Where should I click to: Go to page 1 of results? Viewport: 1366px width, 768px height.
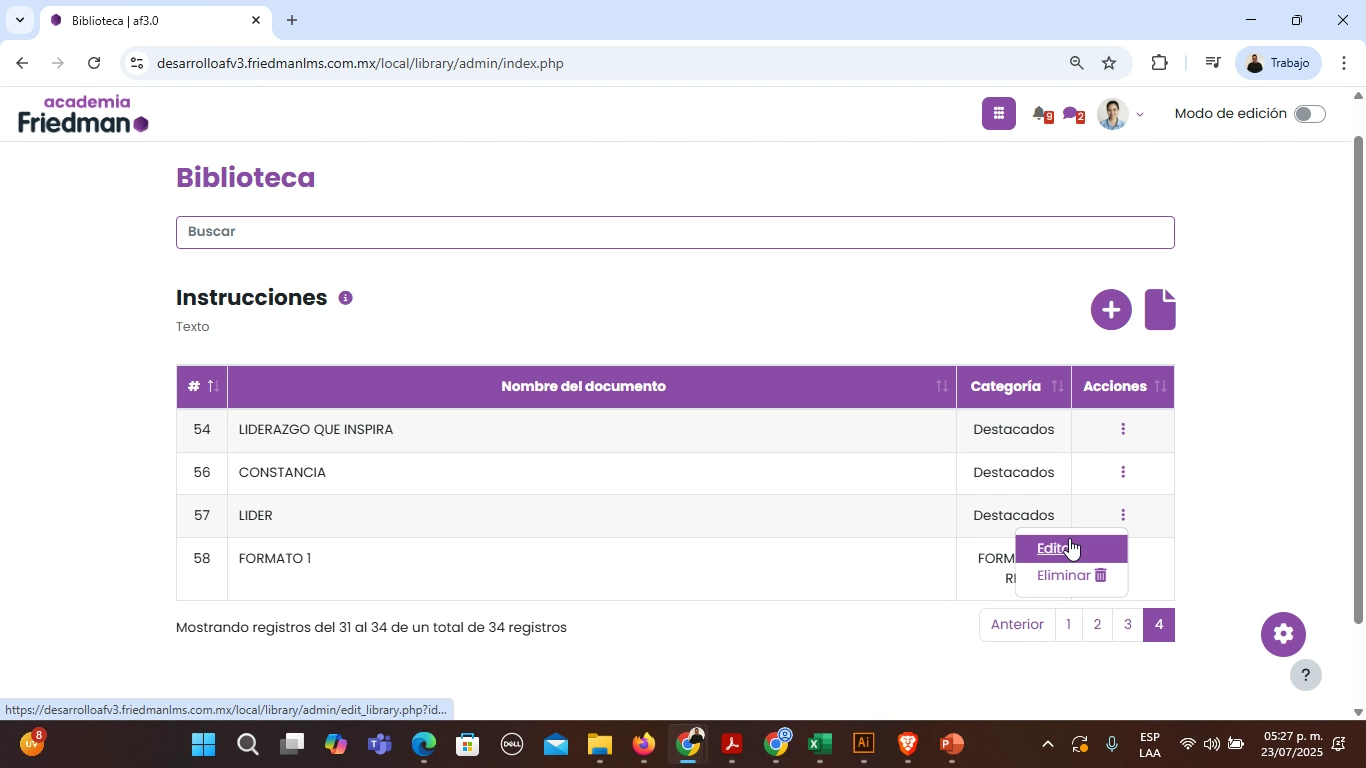[x=1068, y=625]
